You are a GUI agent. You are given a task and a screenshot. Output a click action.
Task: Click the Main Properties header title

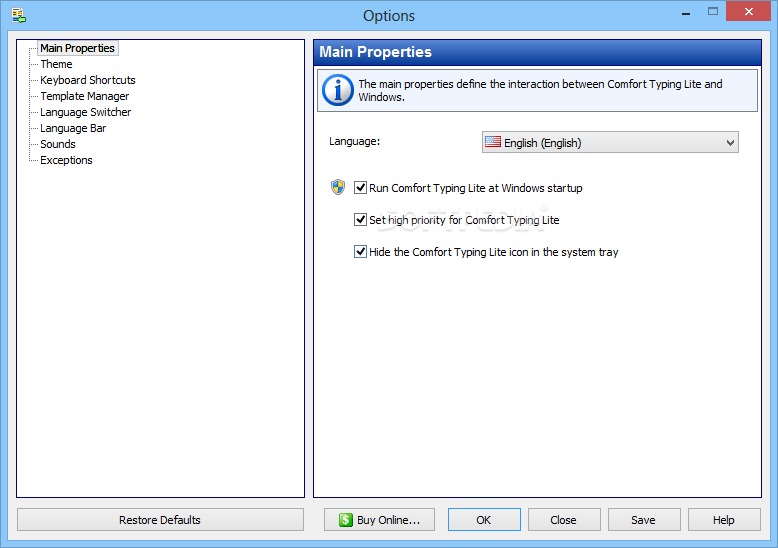(375, 52)
